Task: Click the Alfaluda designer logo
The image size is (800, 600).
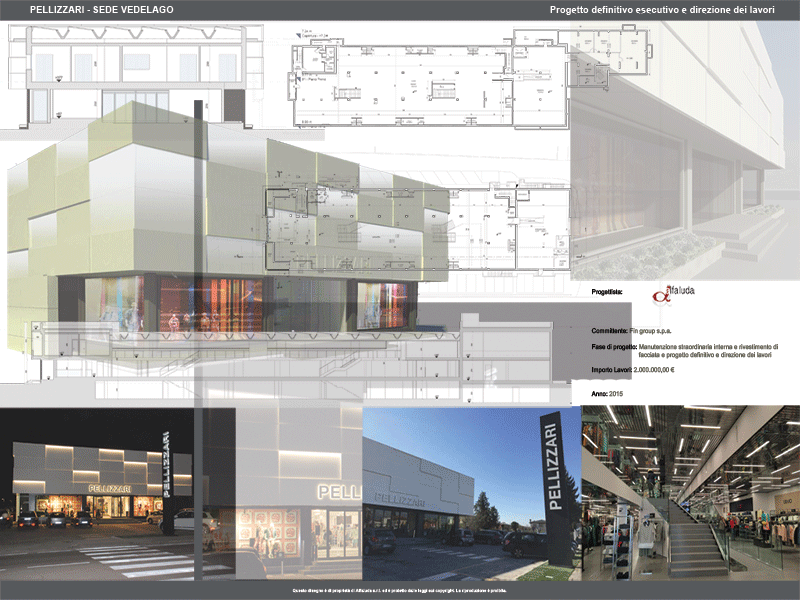Action: point(673,294)
